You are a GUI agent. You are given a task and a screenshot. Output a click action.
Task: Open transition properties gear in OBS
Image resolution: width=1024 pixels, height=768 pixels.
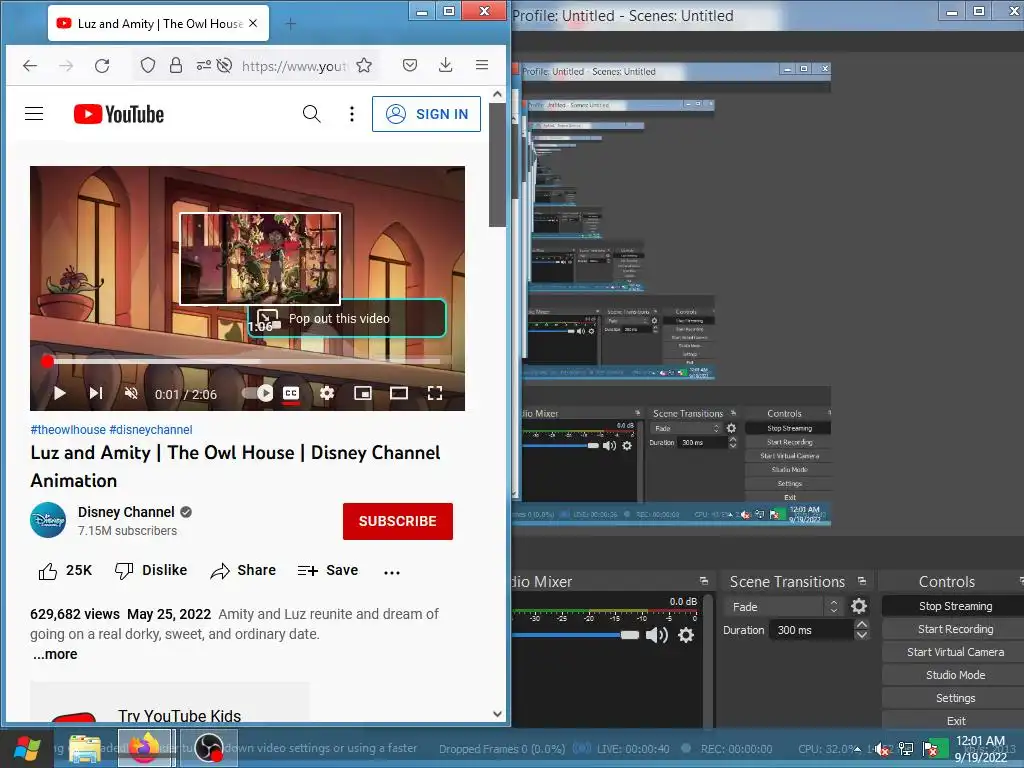coord(859,607)
